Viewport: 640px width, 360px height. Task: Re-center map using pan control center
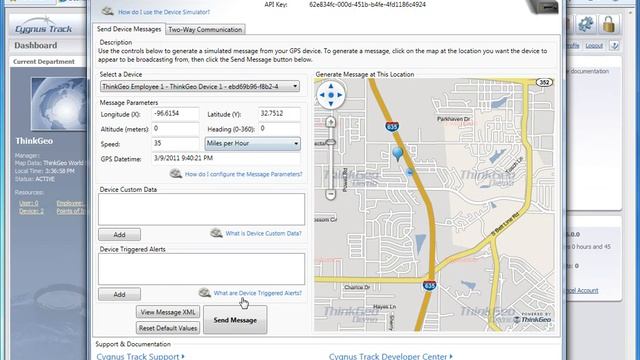[x=331, y=95]
